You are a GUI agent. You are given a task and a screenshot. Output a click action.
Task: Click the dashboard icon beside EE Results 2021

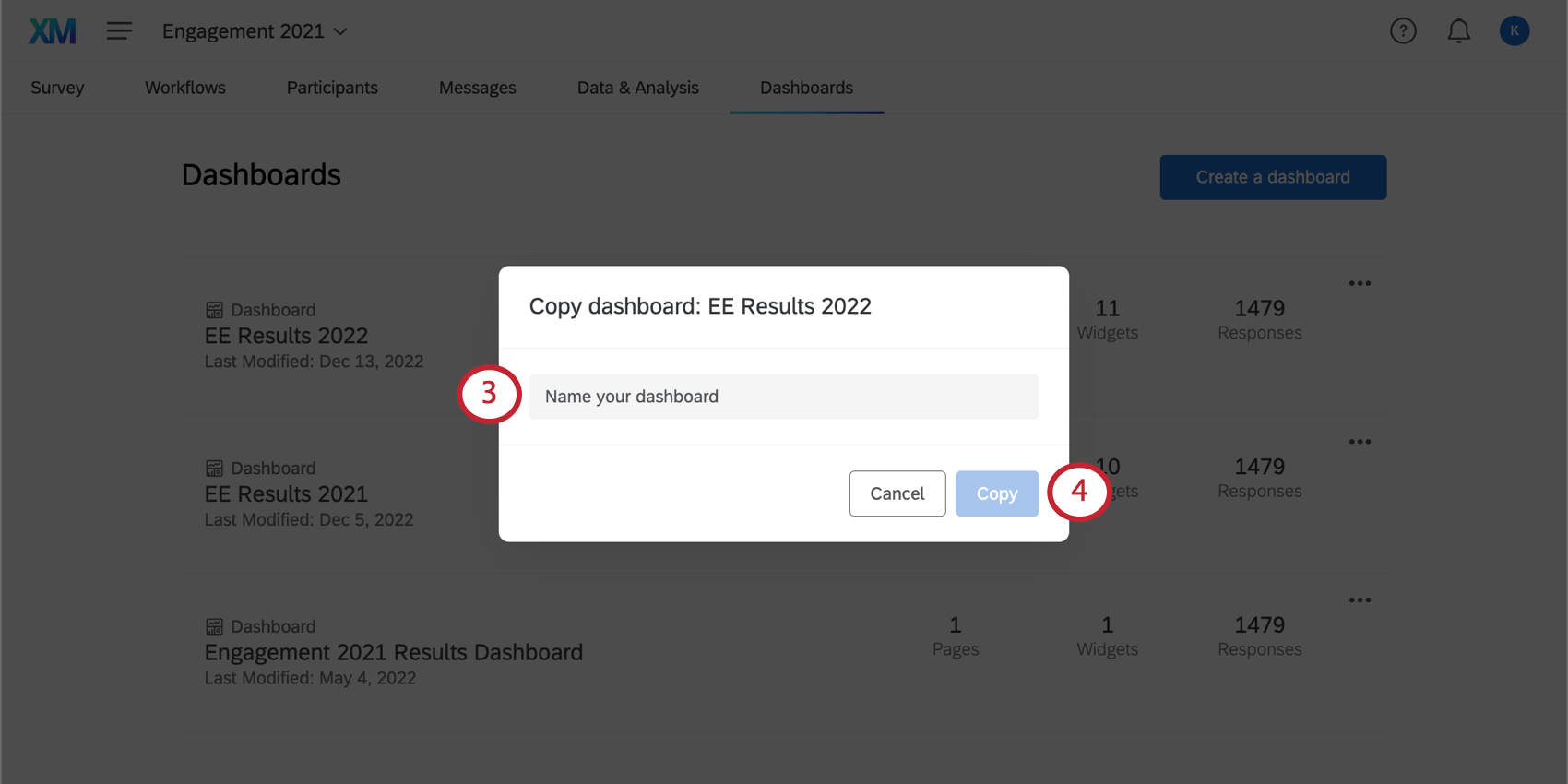click(x=213, y=468)
